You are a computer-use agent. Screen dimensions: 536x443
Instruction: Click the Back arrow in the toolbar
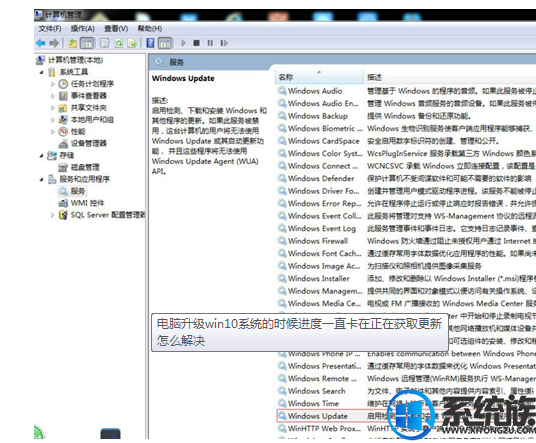(x=41, y=43)
